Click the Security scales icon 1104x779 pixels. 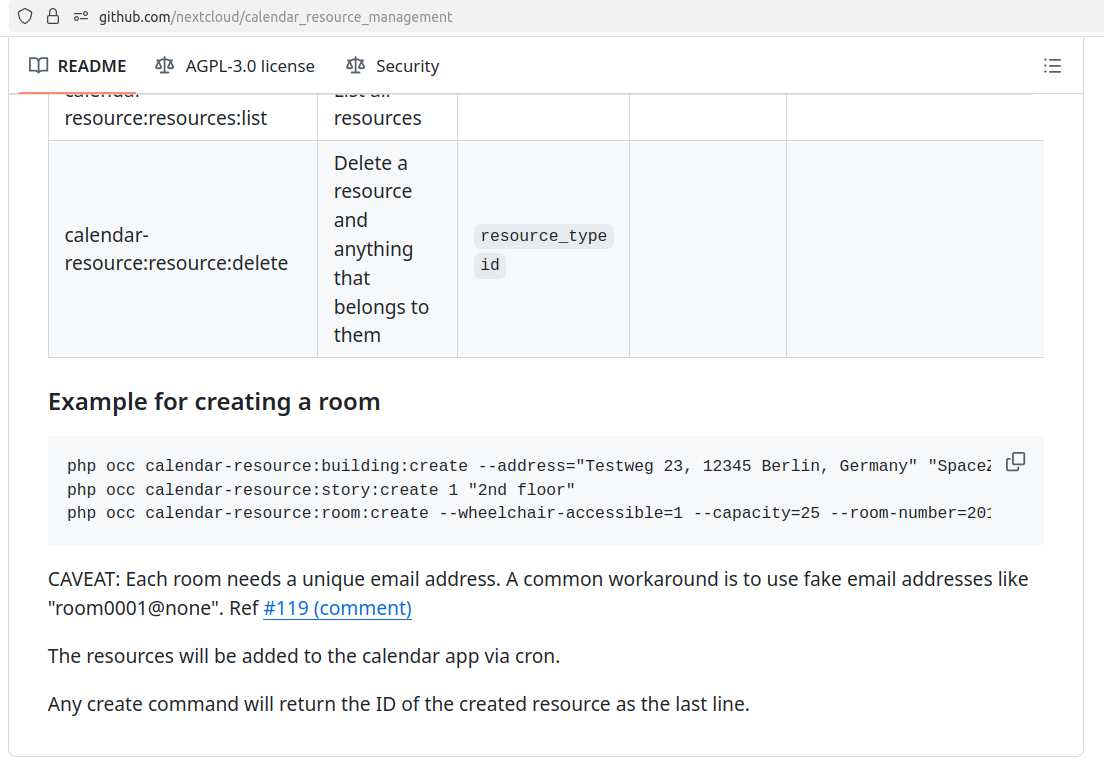pyautogui.click(x=356, y=66)
